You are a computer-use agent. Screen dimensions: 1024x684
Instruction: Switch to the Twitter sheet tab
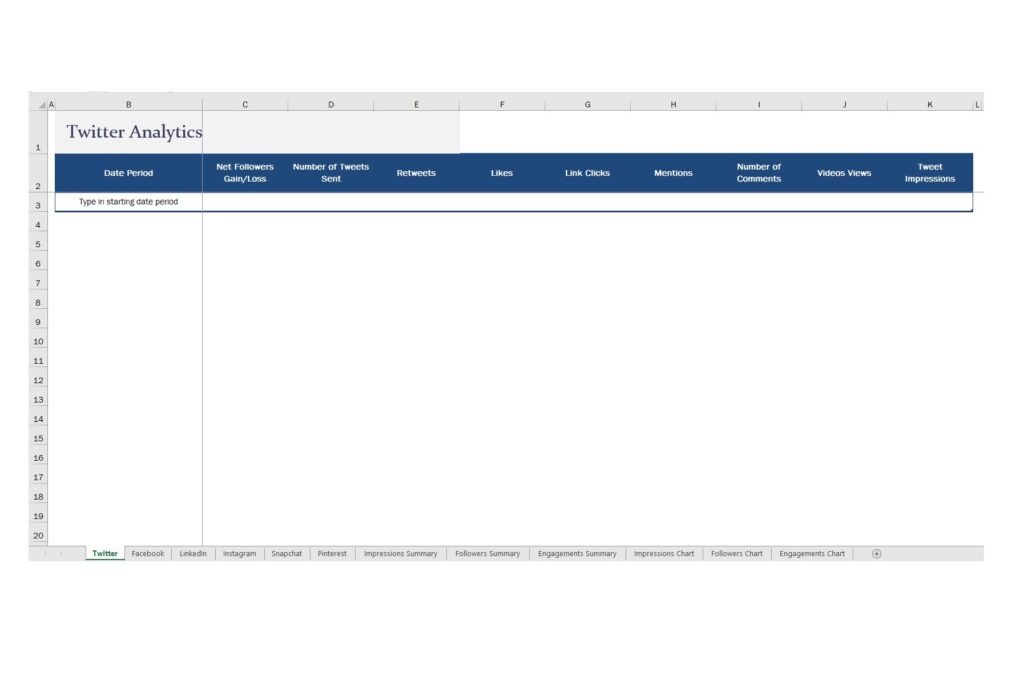(104, 553)
